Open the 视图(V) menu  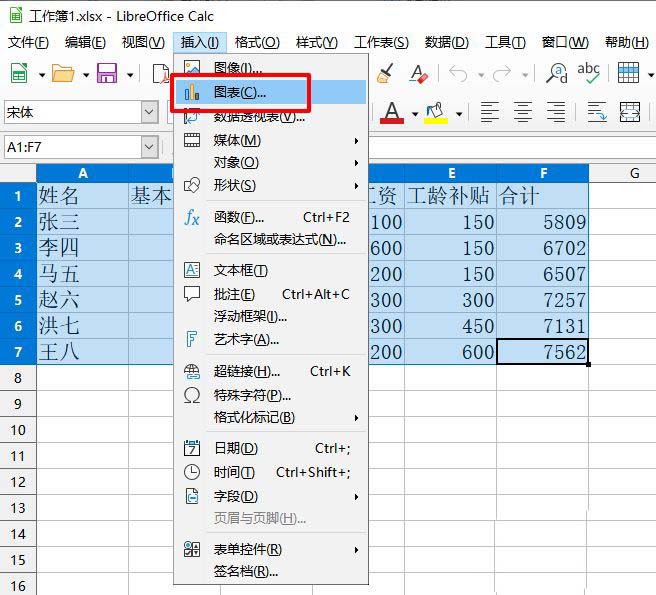[143, 42]
